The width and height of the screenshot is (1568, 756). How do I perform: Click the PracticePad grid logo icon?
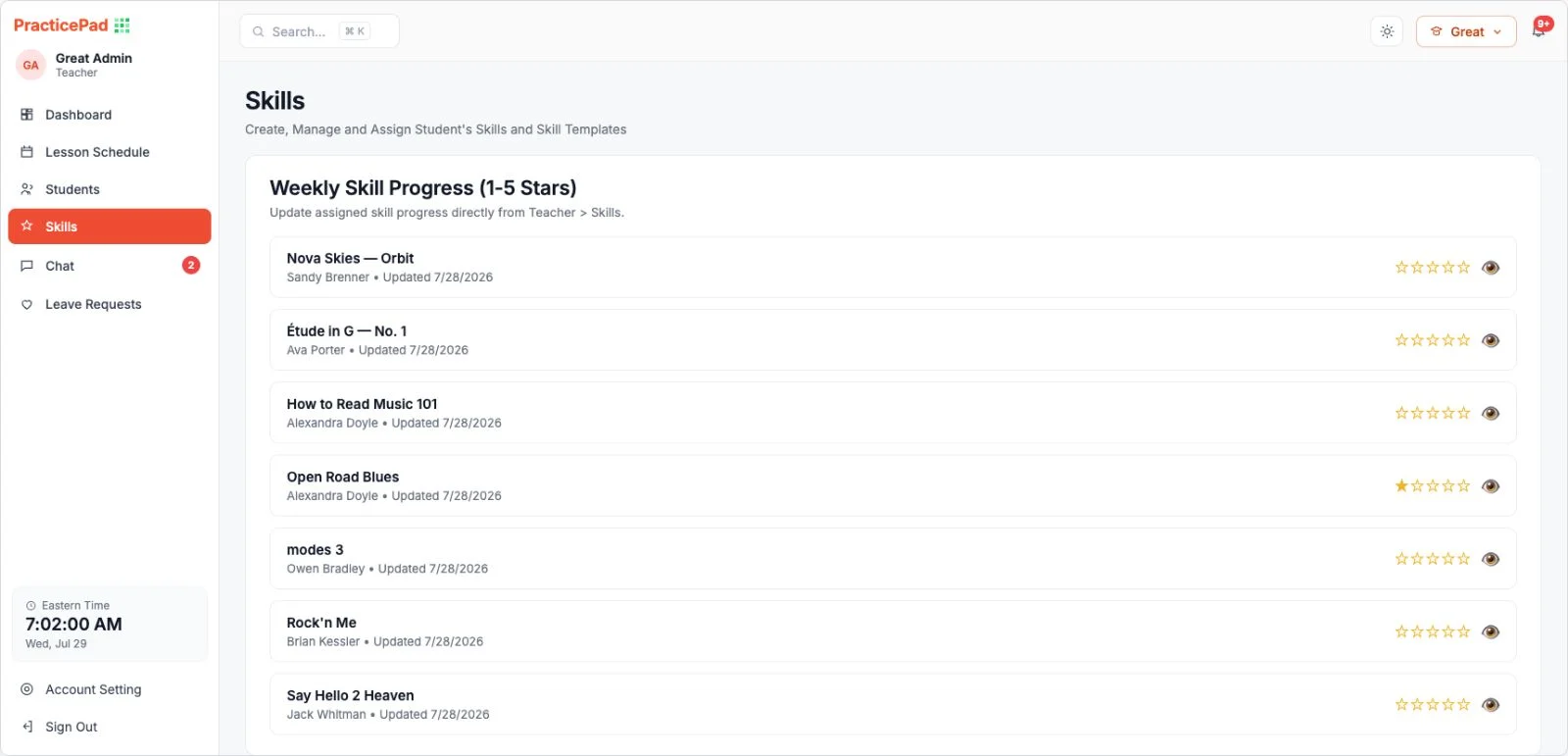point(122,25)
